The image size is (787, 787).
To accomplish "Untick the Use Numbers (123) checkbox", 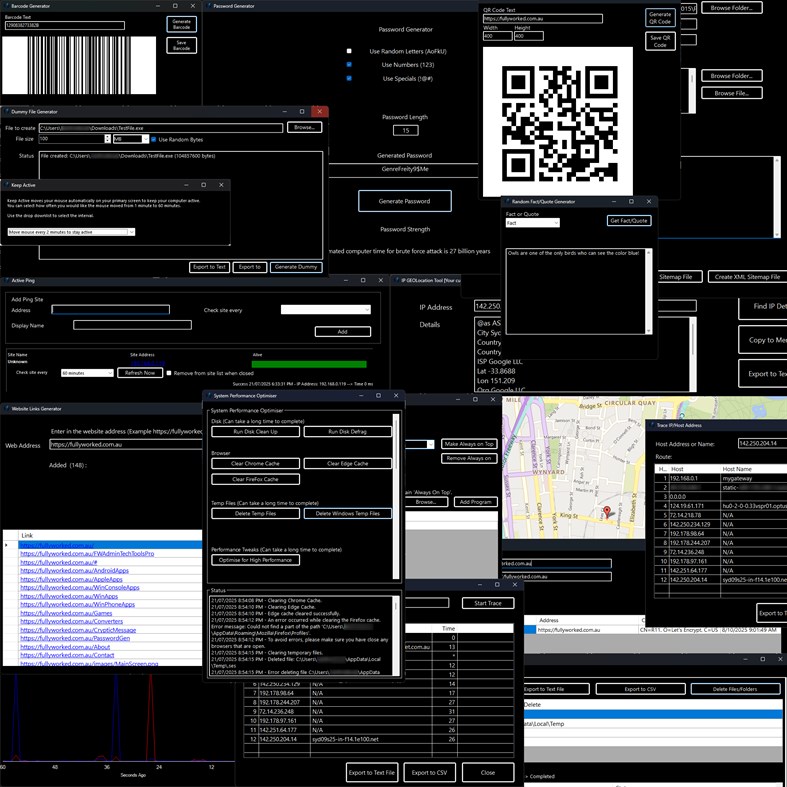I will [x=349, y=65].
